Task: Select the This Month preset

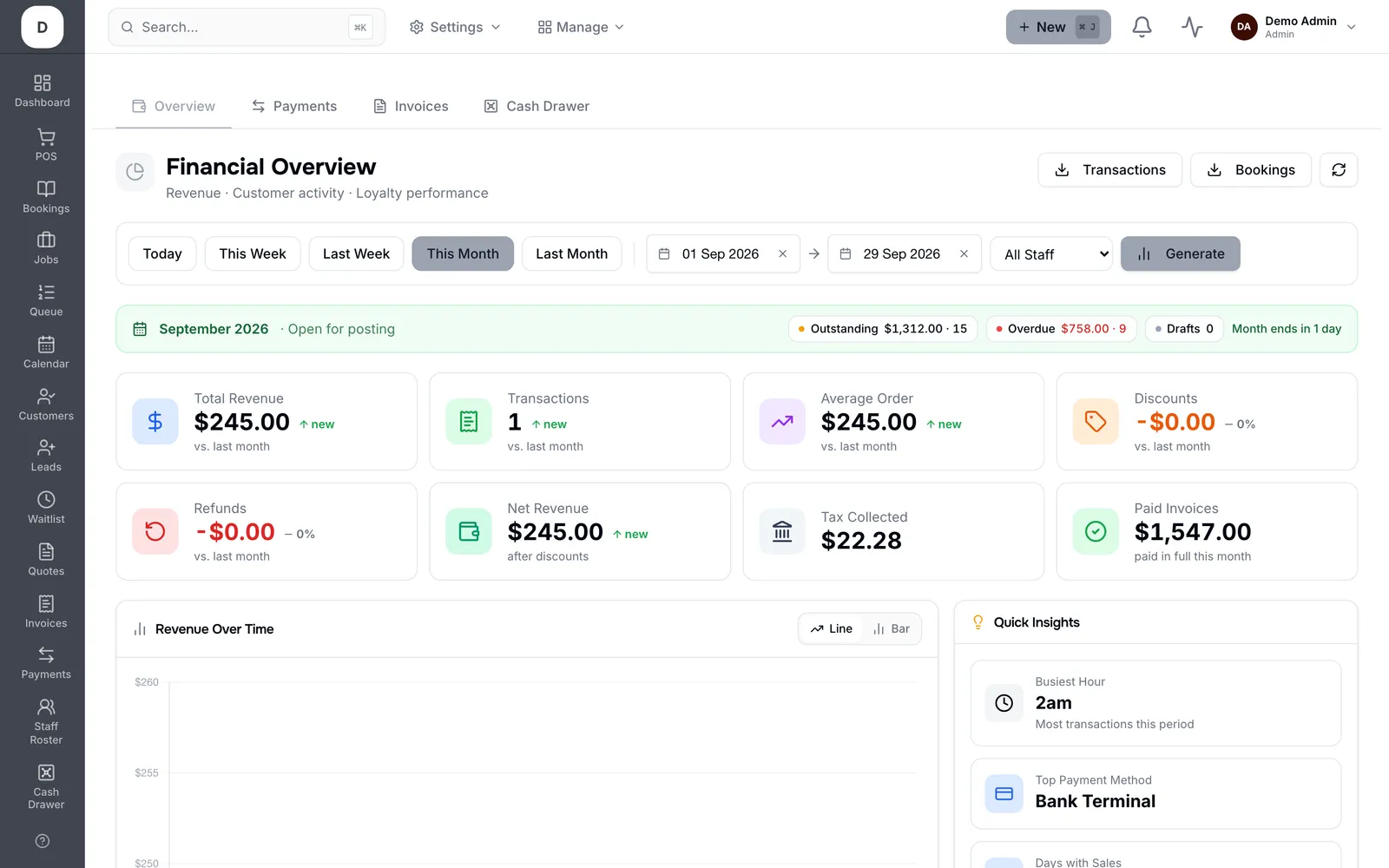Action: pos(463,253)
